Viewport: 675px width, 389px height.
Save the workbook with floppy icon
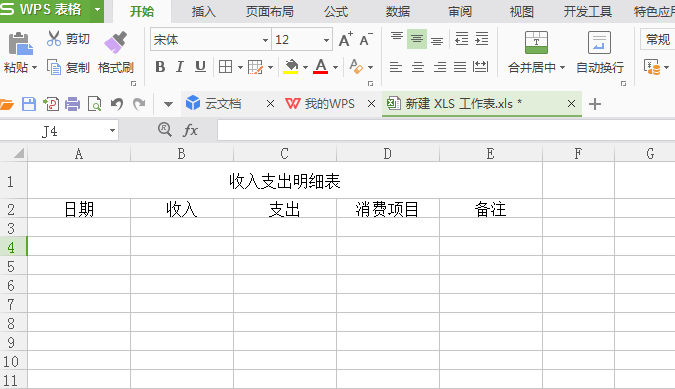[x=29, y=104]
